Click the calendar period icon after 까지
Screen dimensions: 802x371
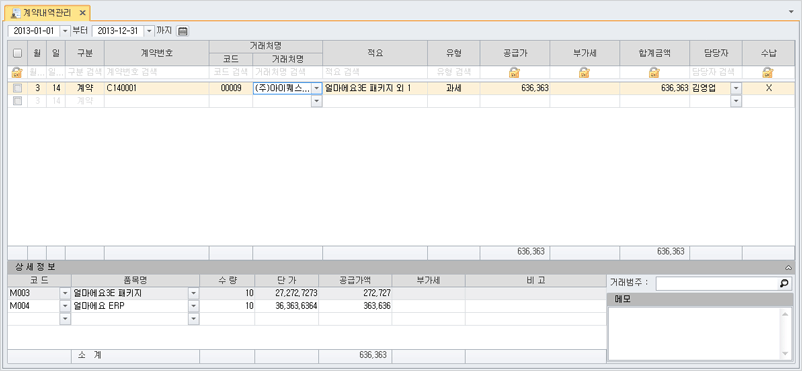(x=183, y=31)
